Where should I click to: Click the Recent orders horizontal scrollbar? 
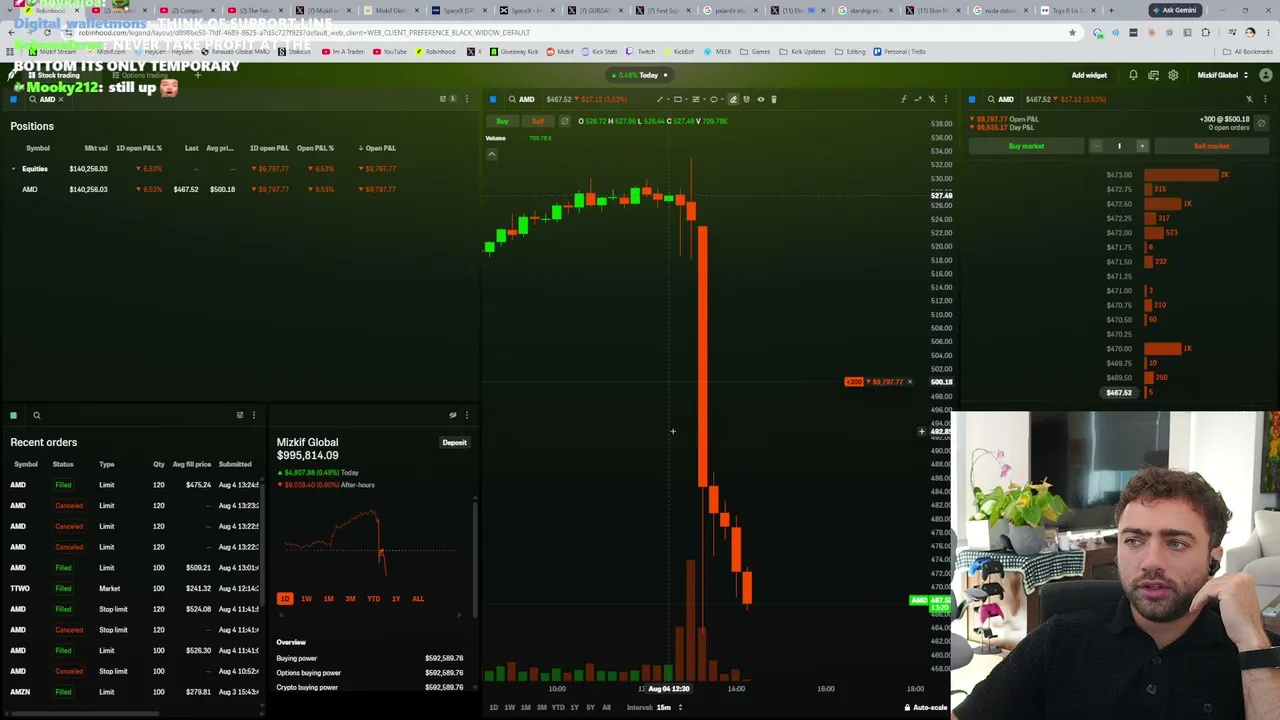coord(85,713)
